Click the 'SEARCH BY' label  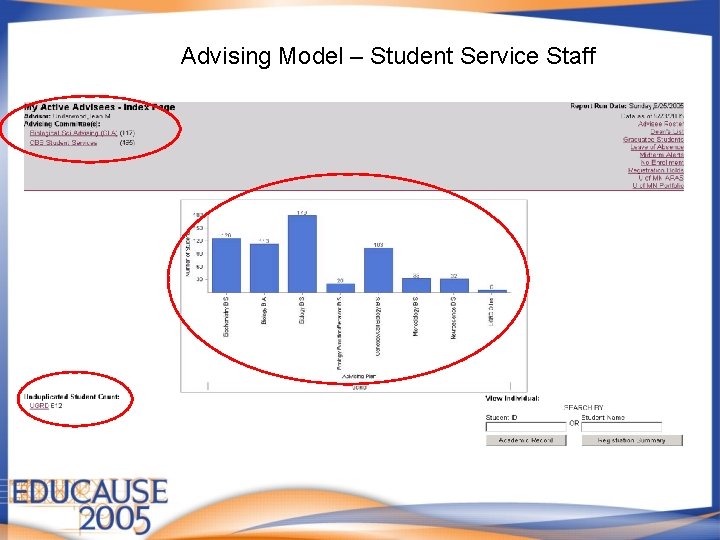[x=584, y=407]
